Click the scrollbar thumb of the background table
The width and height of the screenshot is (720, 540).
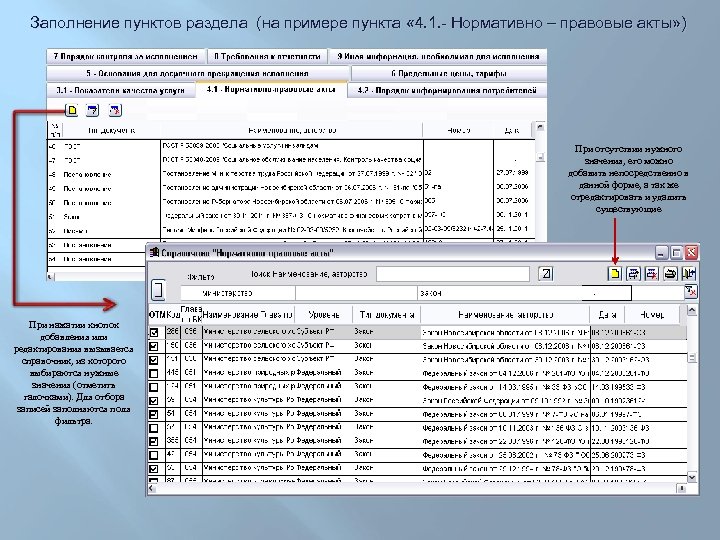coord(540,157)
